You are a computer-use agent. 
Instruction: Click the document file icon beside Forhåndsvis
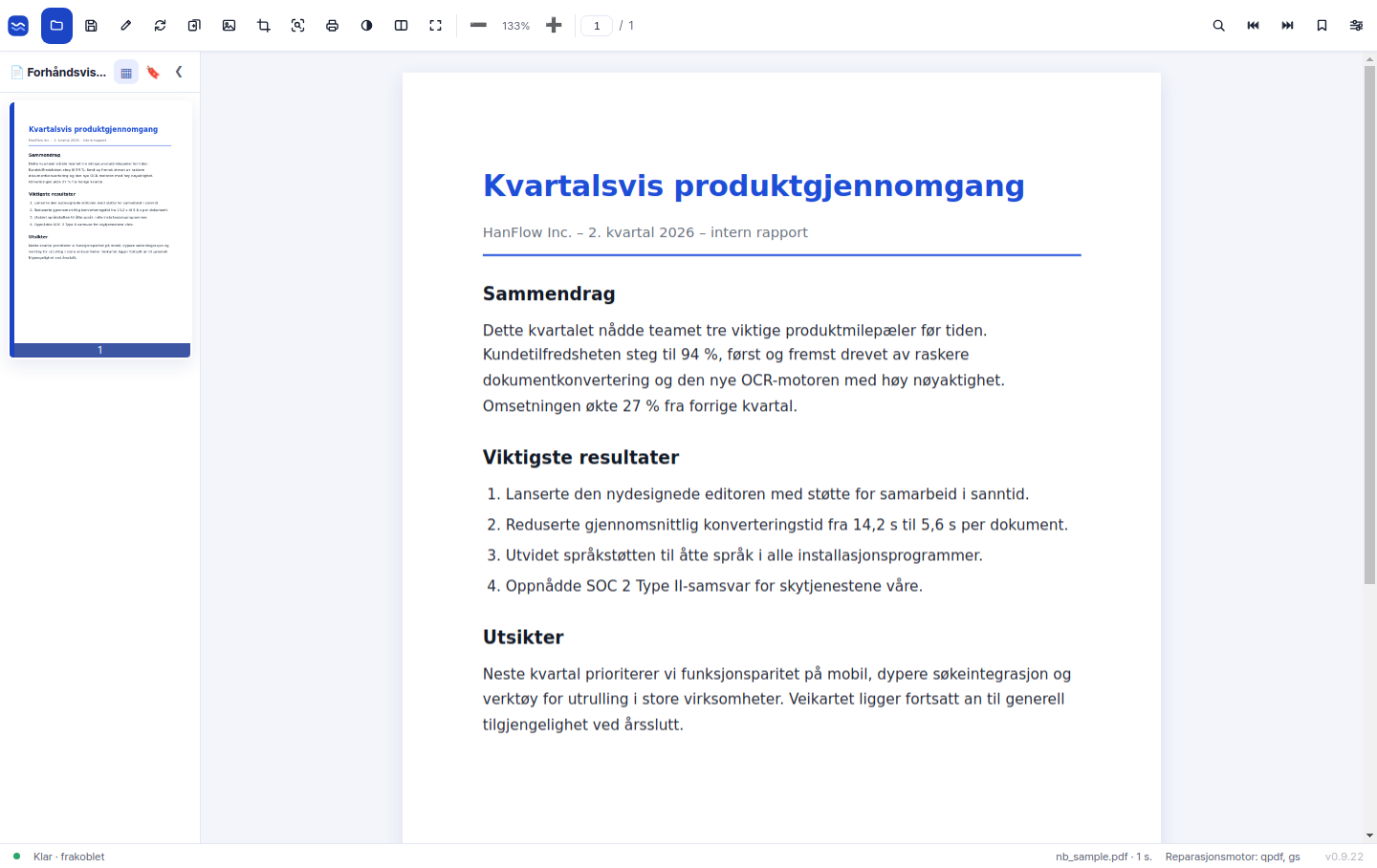[x=17, y=73]
